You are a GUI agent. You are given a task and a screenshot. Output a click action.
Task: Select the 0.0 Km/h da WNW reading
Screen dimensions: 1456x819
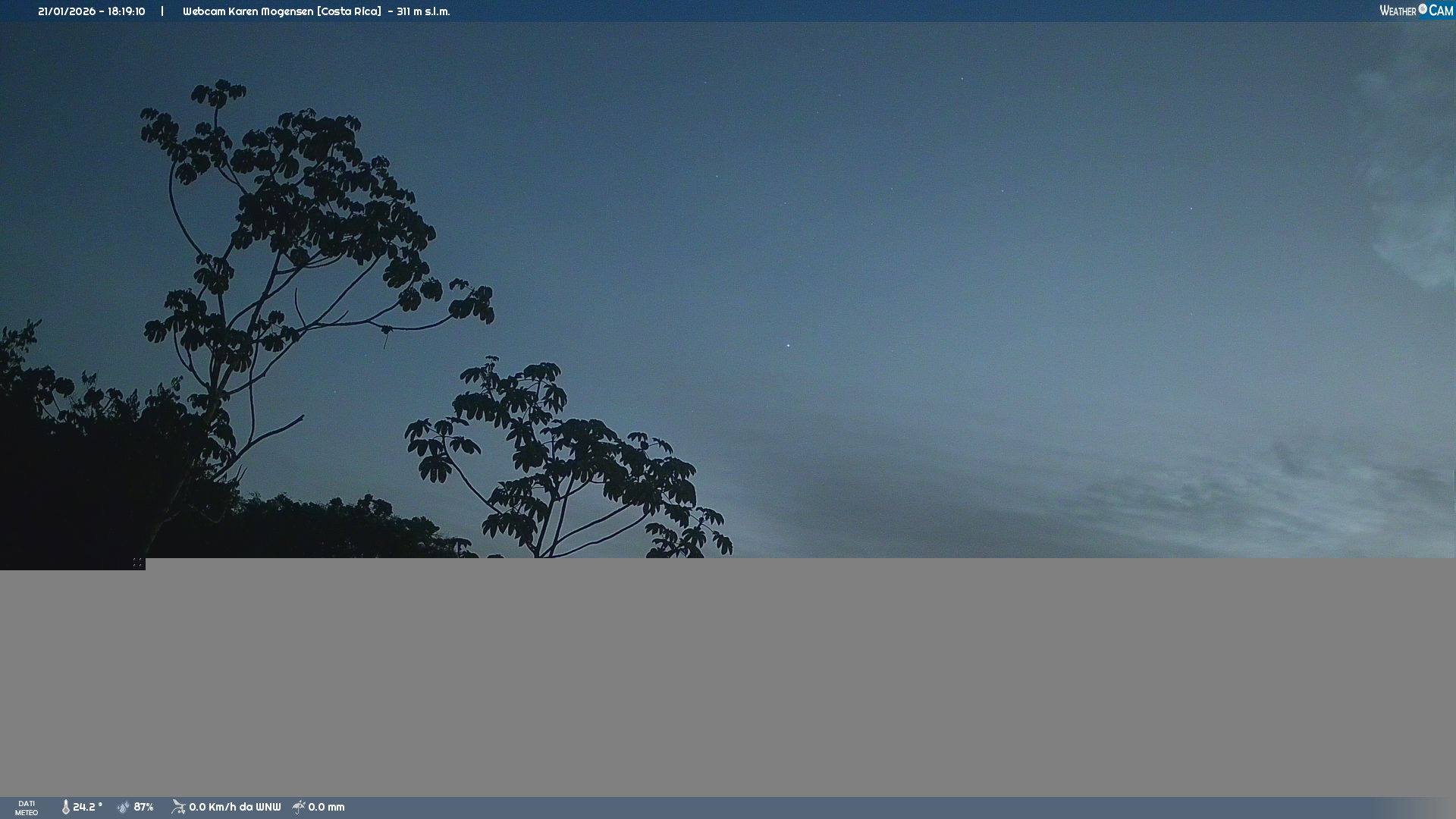point(234,807)
